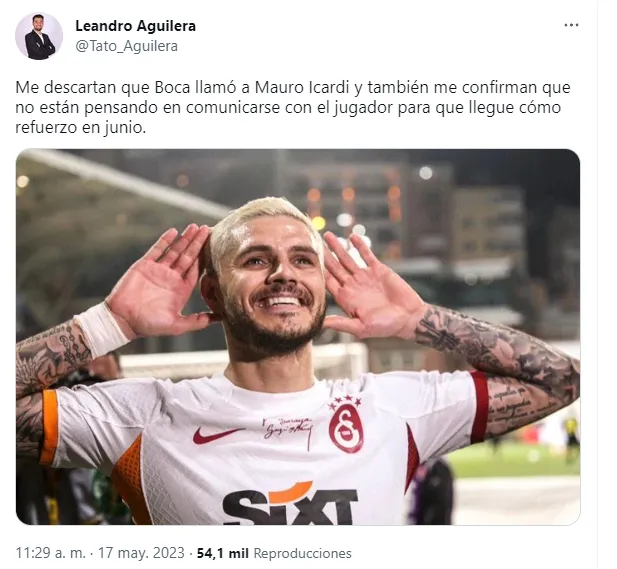Open the Leandro Aguilera display name link
The height and width of the screenshot is (569, 617).
click(135, 26)
